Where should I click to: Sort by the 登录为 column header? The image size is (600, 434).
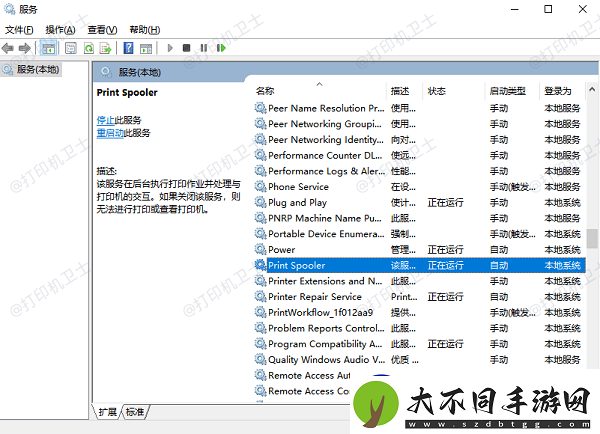point(558,91)
